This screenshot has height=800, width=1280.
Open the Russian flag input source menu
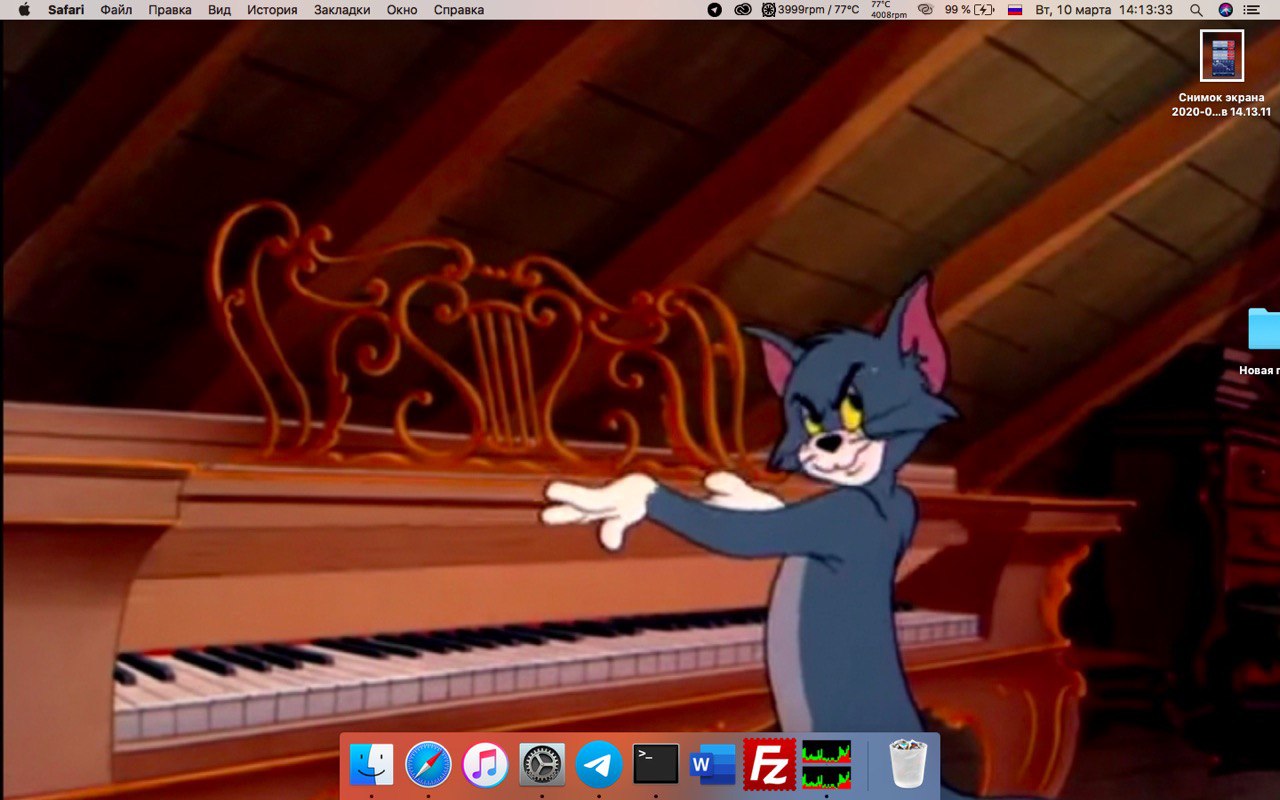[x=1015, y=10]
